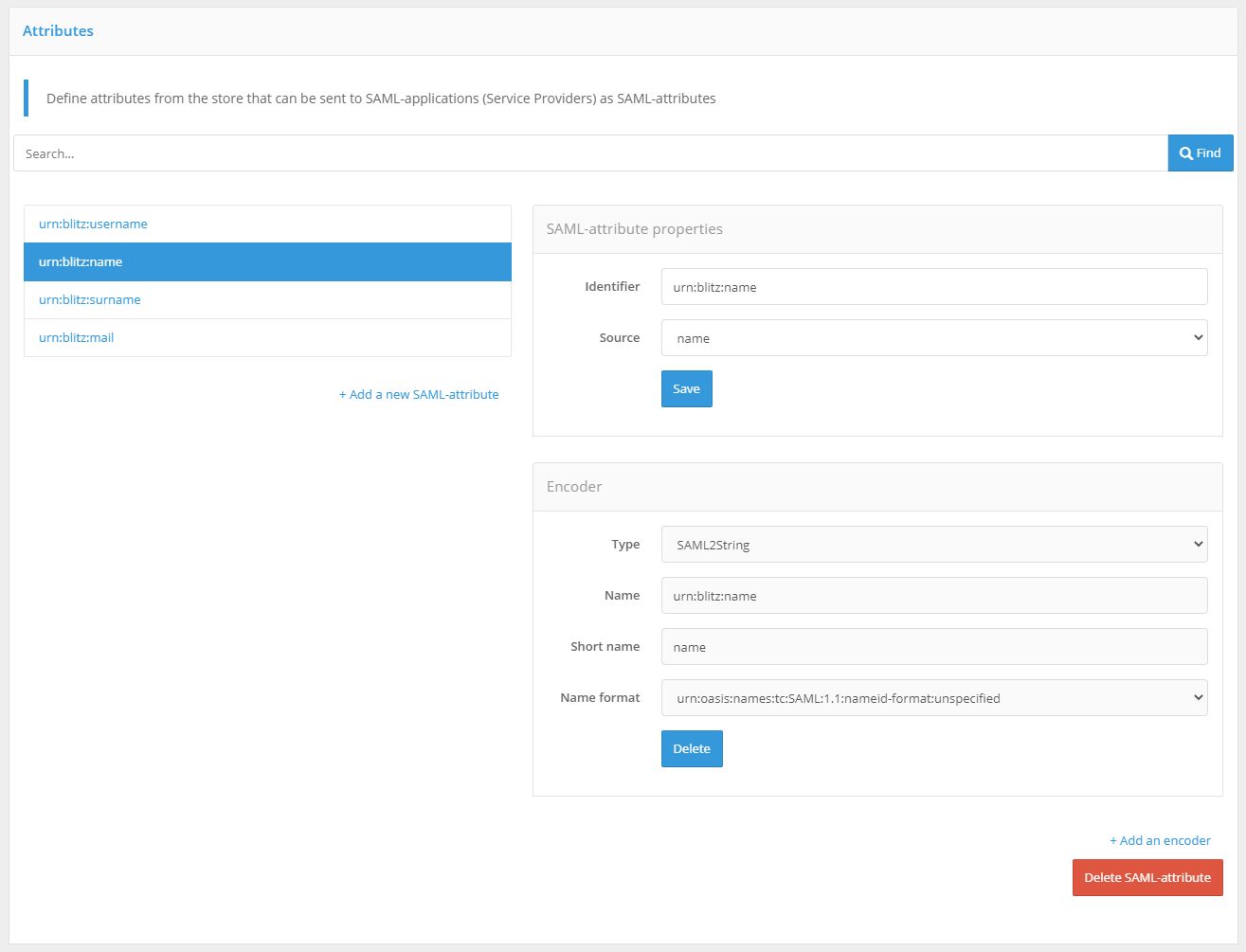Expand the encoder Type dropdown

point(933,545)
